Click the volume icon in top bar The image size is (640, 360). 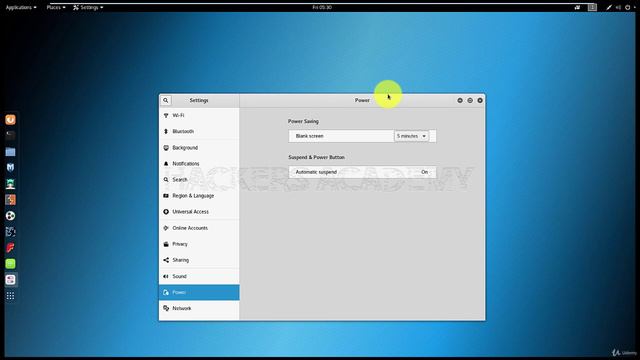click(x=618, y=7)
